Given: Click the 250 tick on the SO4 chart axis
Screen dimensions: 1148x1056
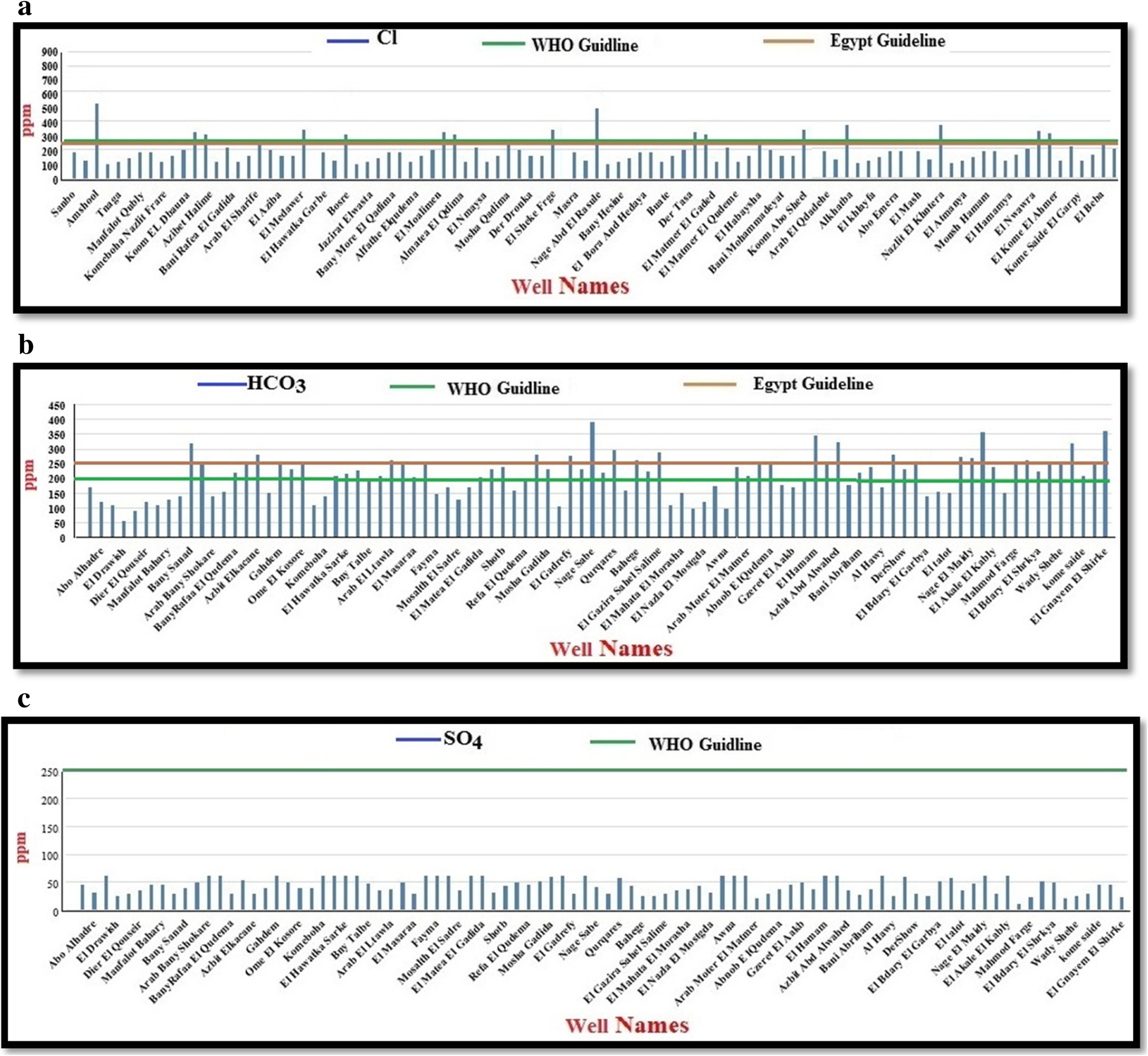Looking at the screenshot, I should pos(50,772).
